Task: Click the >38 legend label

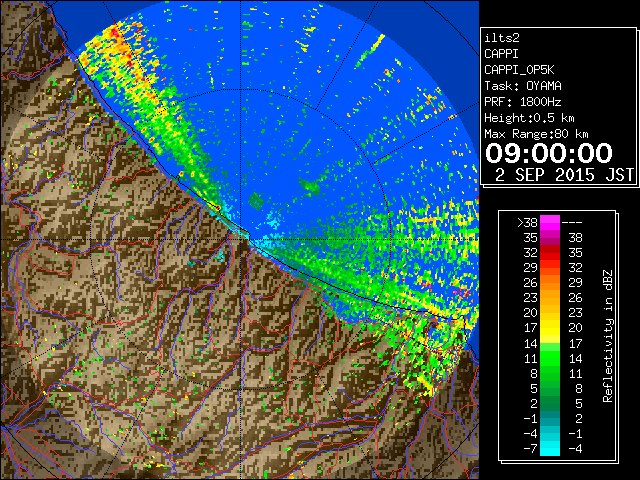Action: coord(527,222)
